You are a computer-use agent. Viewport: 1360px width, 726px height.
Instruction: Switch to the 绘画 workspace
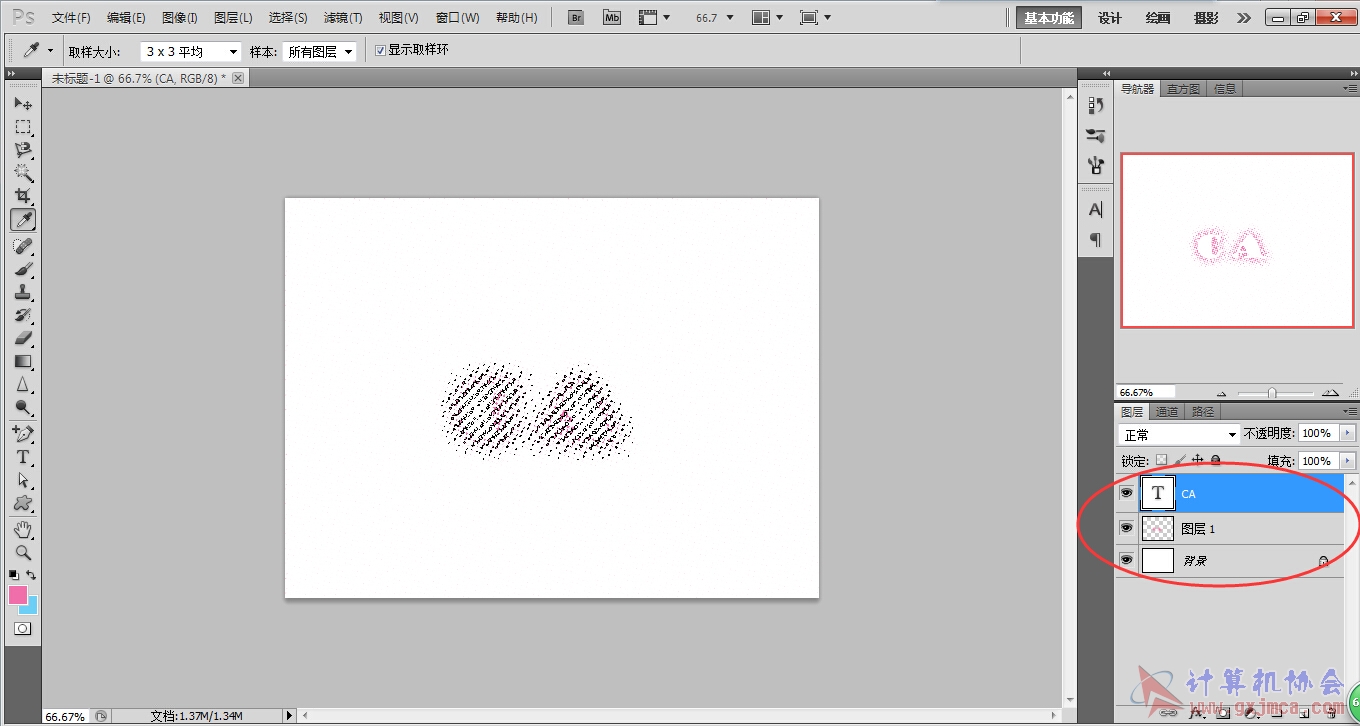(x=1158, y=18)
